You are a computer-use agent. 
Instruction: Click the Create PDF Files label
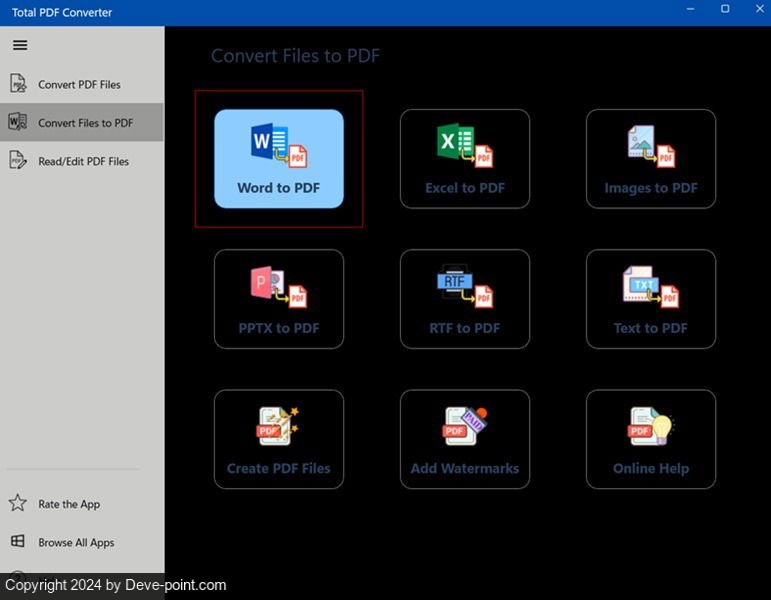(279, 468)
